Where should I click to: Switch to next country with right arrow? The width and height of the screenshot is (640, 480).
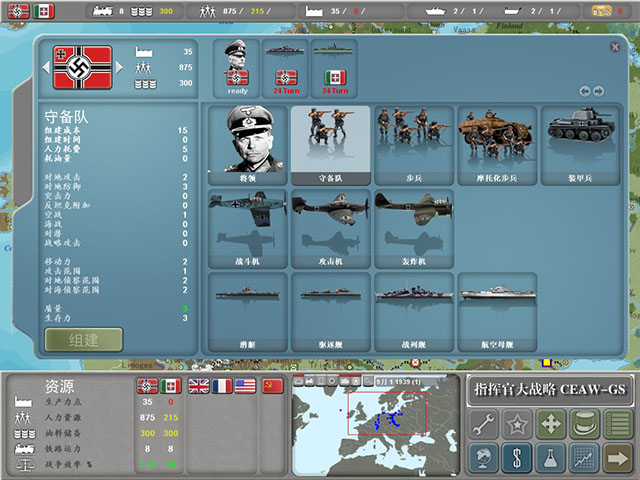pos(121,67)
